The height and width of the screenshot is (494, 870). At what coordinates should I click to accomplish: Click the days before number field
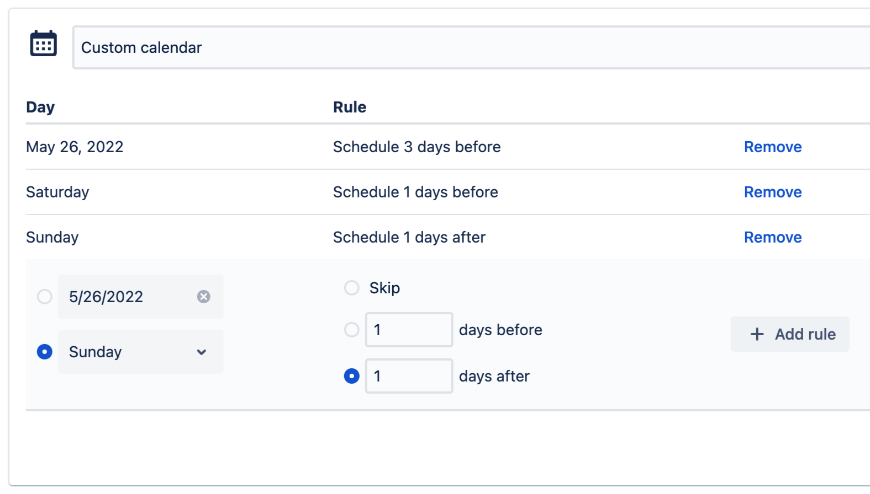[x=408, y=330]
